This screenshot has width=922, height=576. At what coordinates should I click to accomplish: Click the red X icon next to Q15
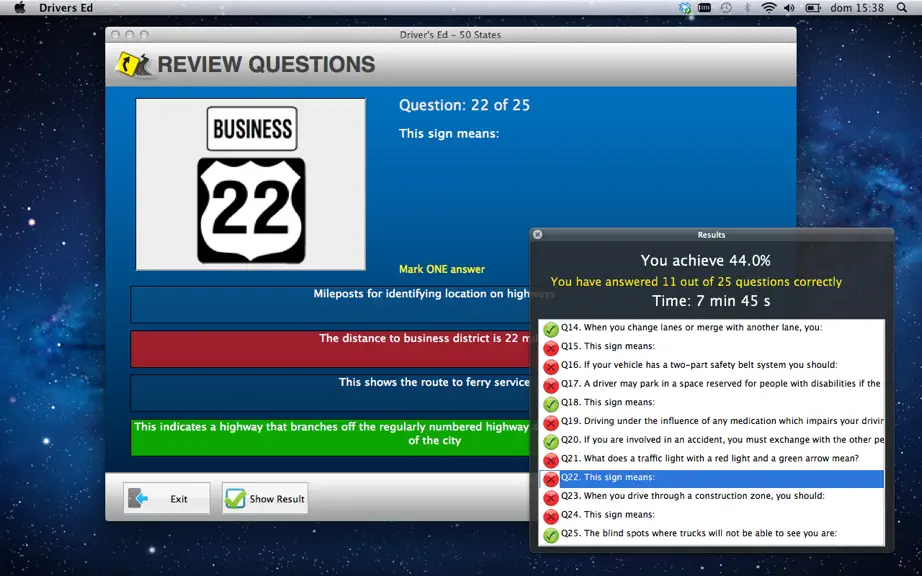pos(550,348)
